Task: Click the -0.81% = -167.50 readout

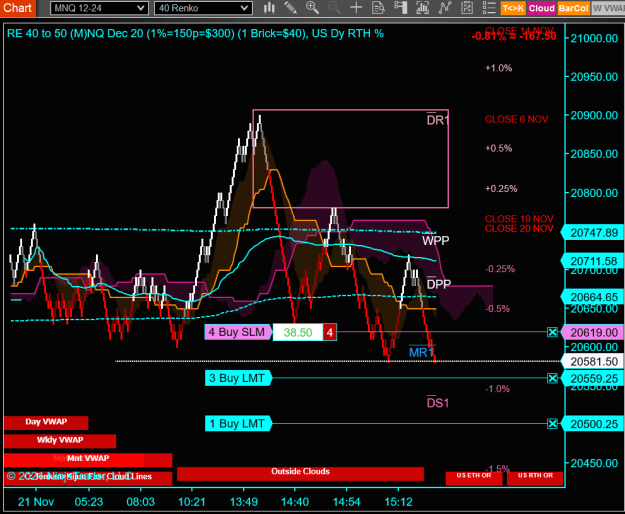Action: click(x=513, y=36)
